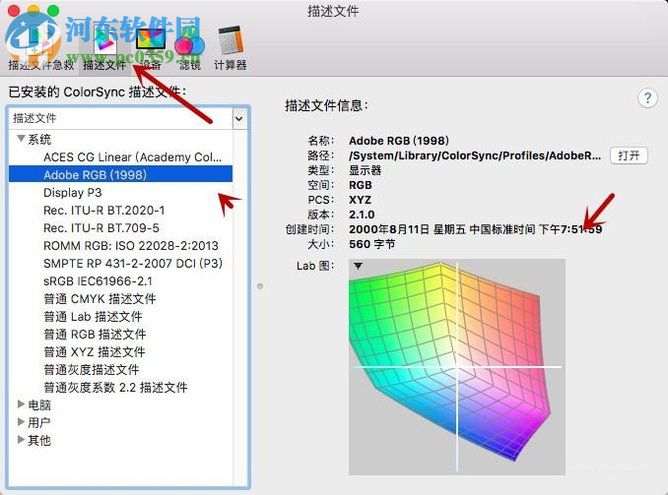Click the 空间 value RGB
Image resolution: width=668 pixels, height=495 pixels.
360,185
